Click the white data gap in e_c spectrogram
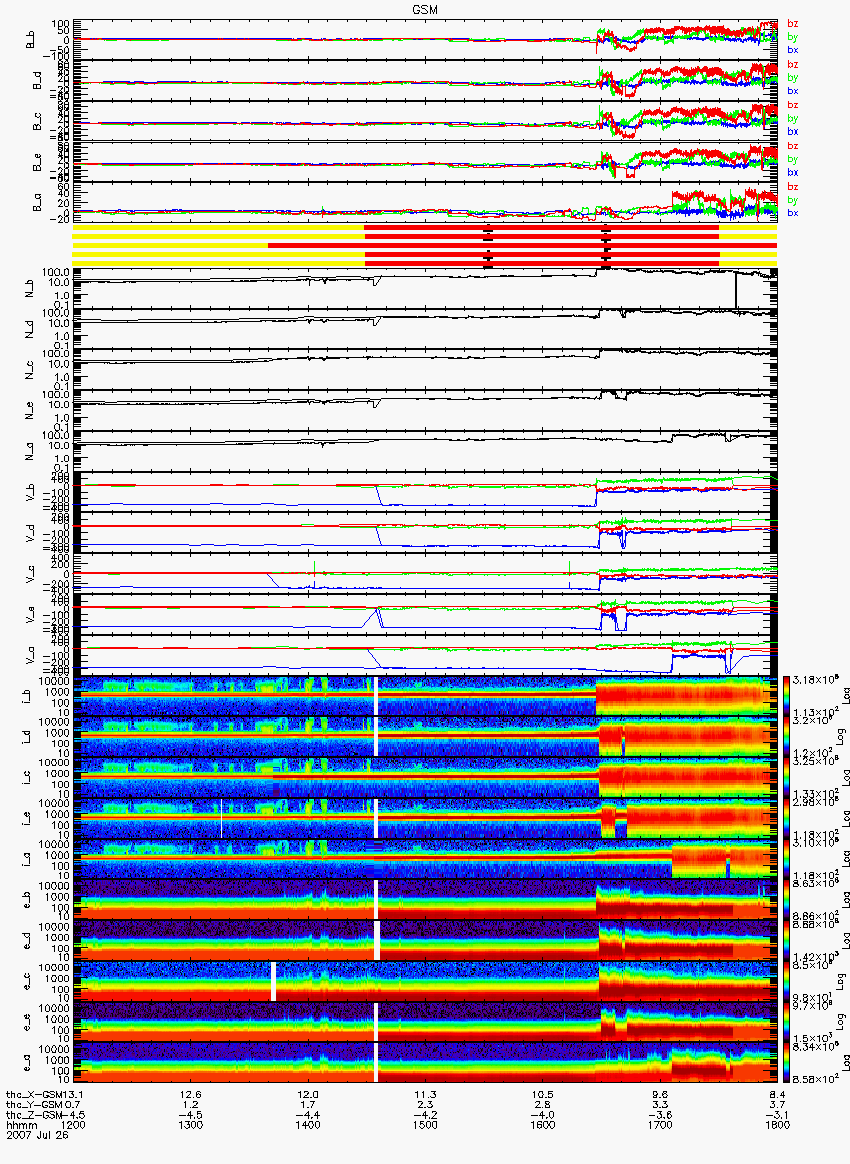Image resolution: width=850 pixels, height=1164 pixels. [x=273, y=981]
